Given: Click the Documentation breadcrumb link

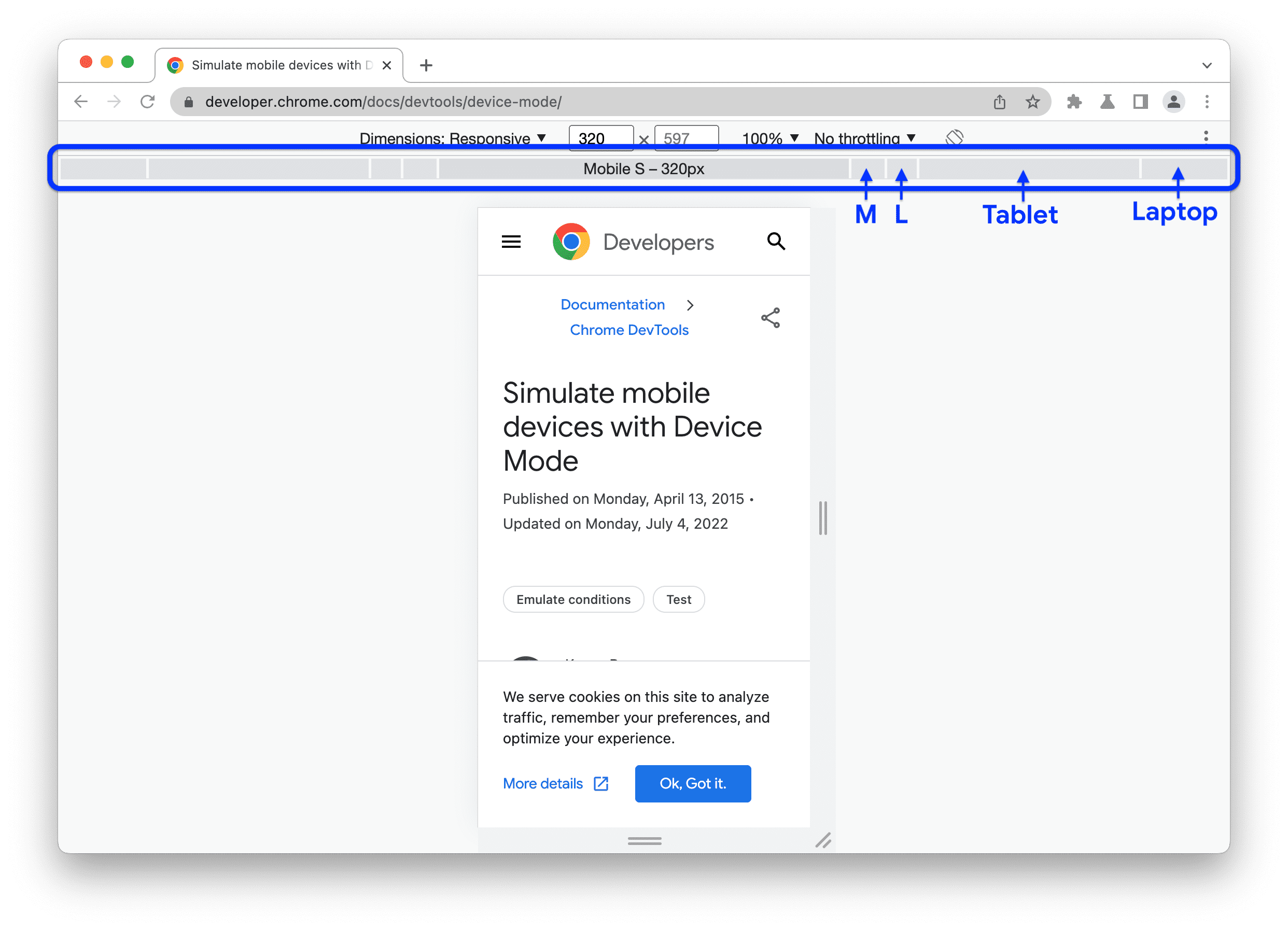Looking at the screenshot, I should 611,305.
